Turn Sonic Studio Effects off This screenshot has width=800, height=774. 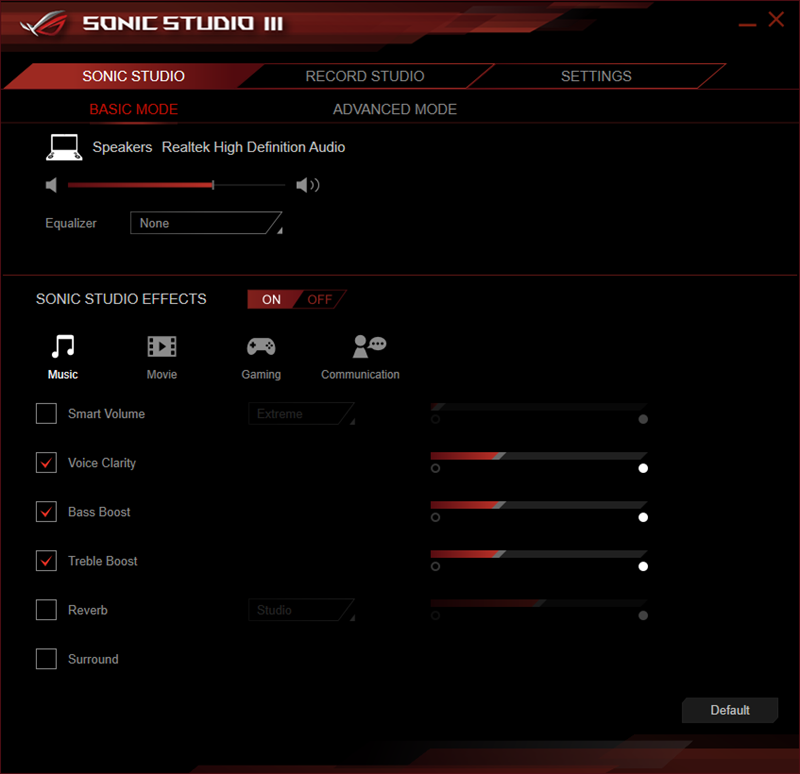[x=319, y=299]
